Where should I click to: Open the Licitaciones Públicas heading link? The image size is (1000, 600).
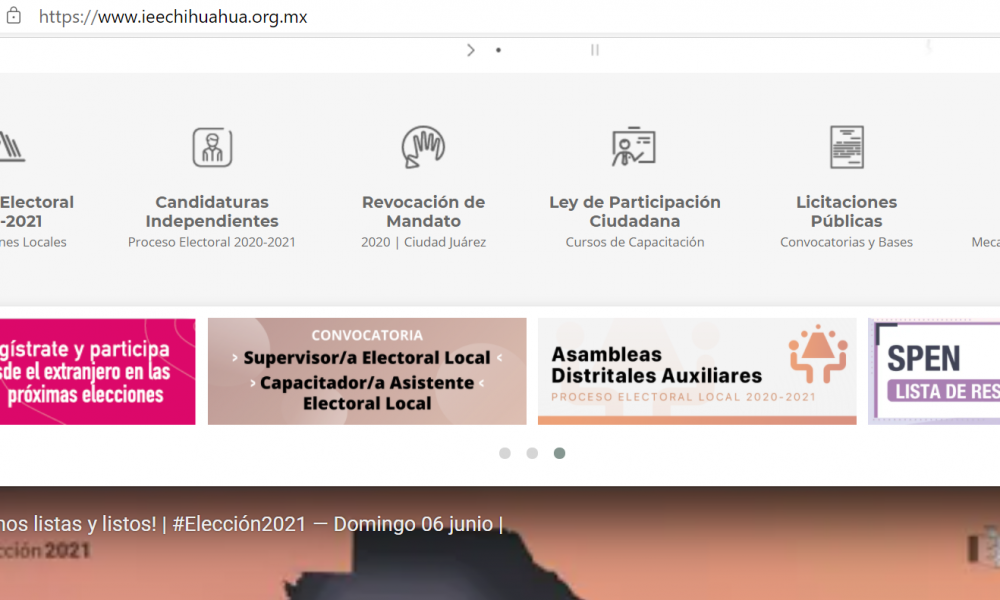pyautogui.click(x=846, y=212)
